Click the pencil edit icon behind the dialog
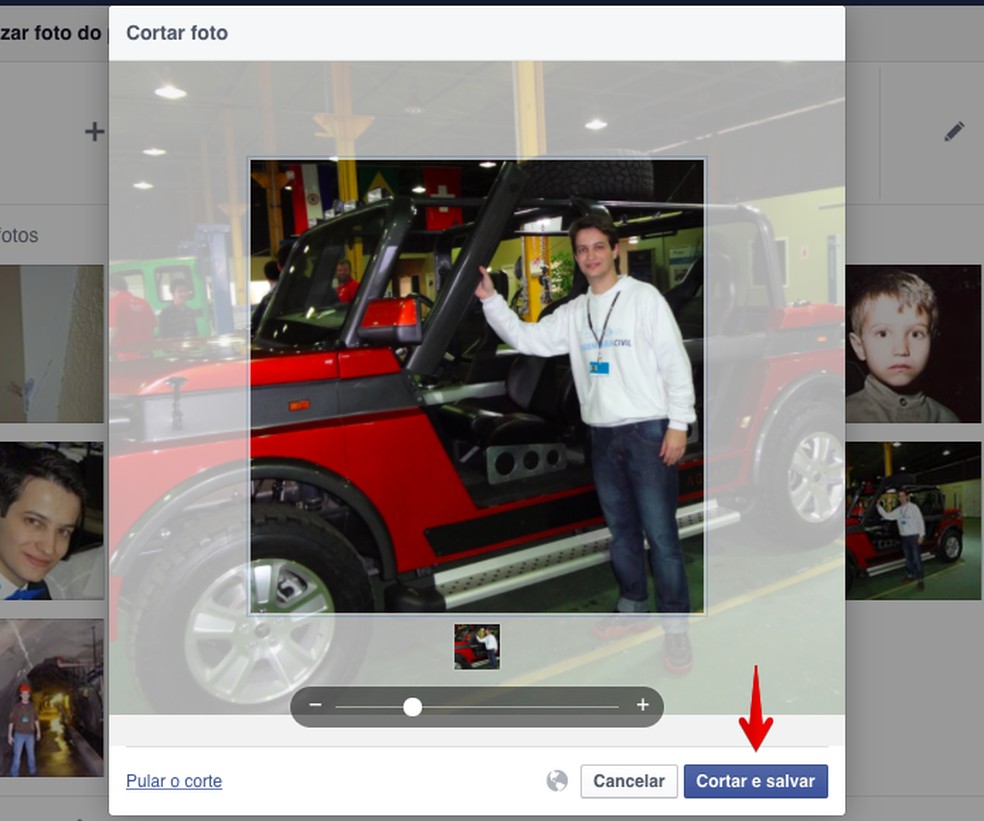 coord(954,132)
